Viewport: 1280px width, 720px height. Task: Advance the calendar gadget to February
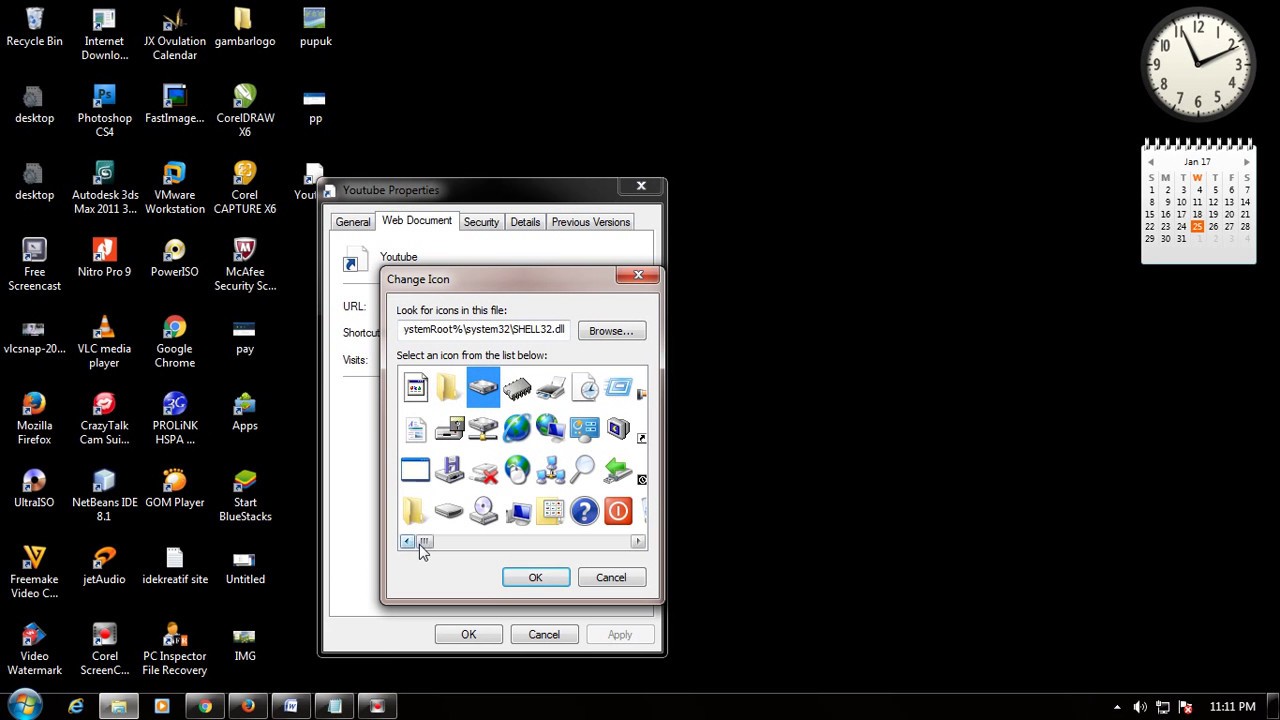(1246, 161)
